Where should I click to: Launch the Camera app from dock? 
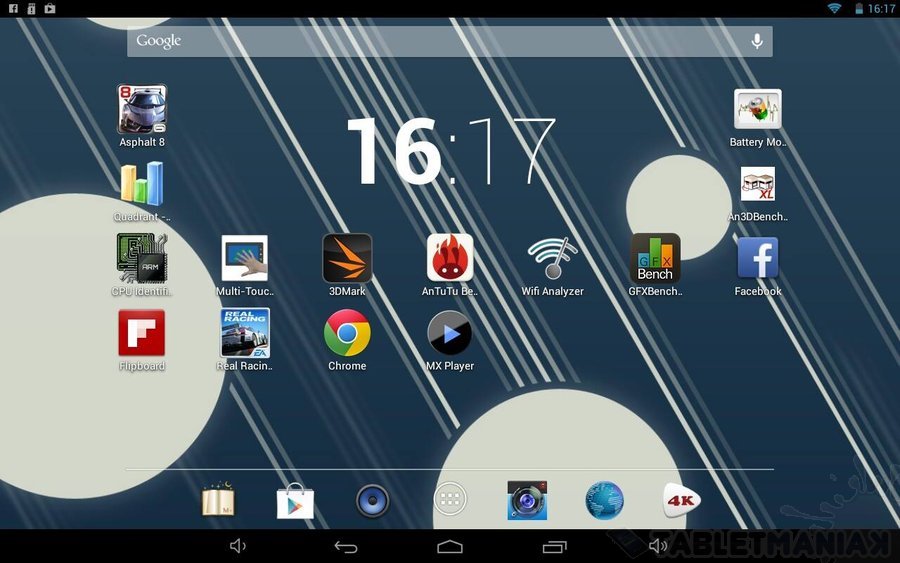pyautogui.click(x=527, y=500)
